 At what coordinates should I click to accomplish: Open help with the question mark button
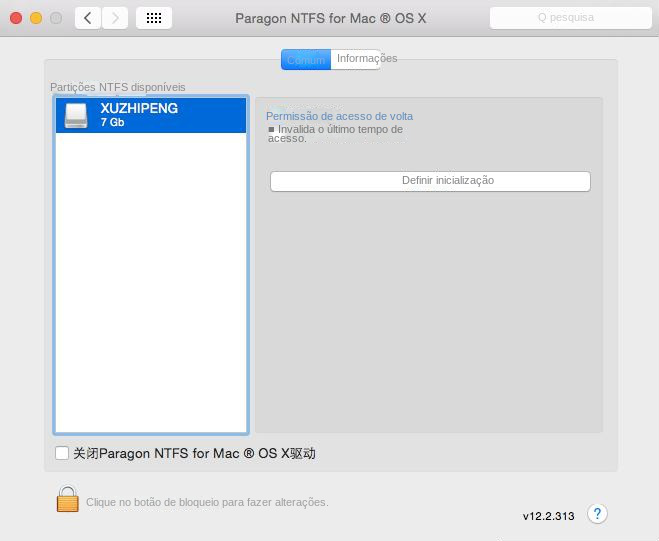point(597,514)
